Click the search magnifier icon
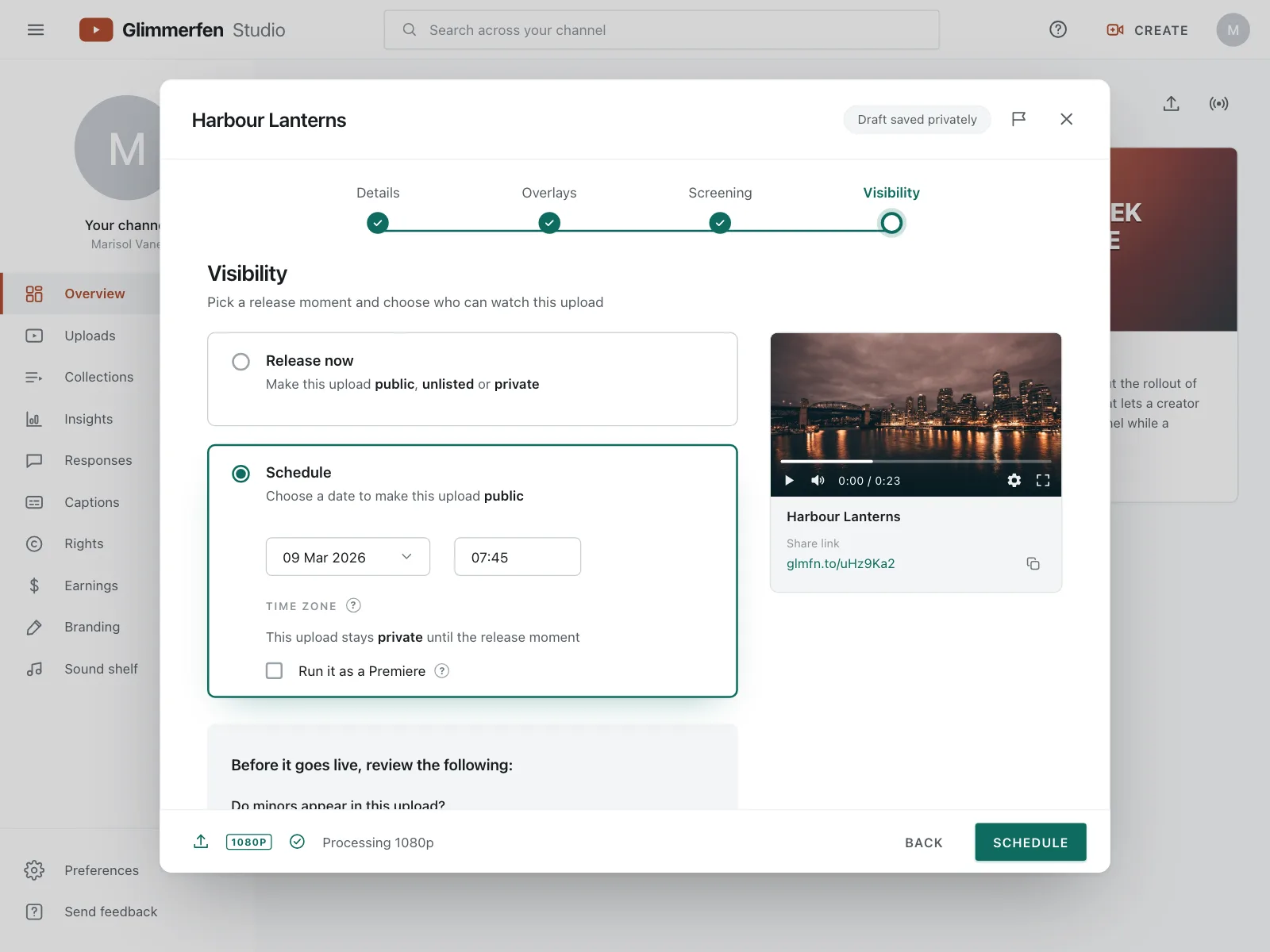 coord(410,29)
